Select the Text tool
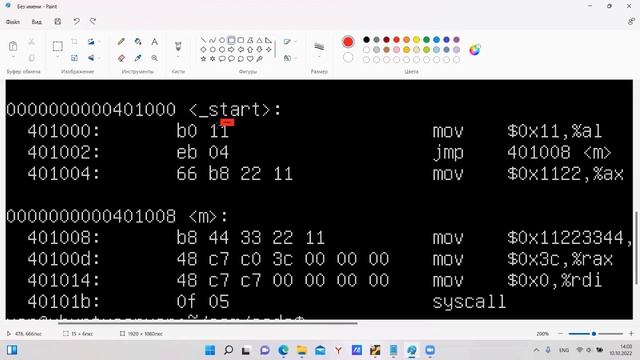 pos(154,42)
